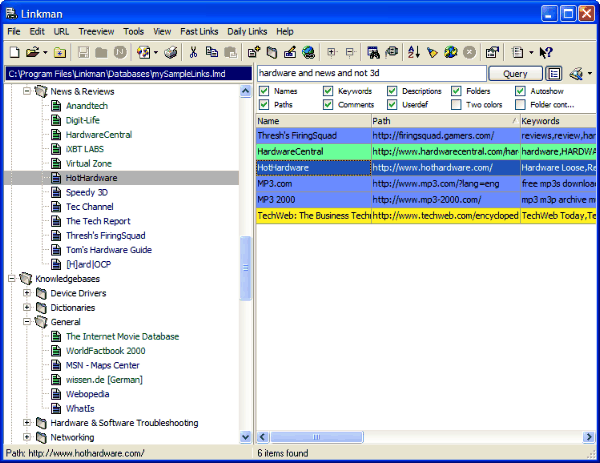Click the horizontal scrollbar thumb in results
Screen dimensions: 600x463
tap(316, 437)
